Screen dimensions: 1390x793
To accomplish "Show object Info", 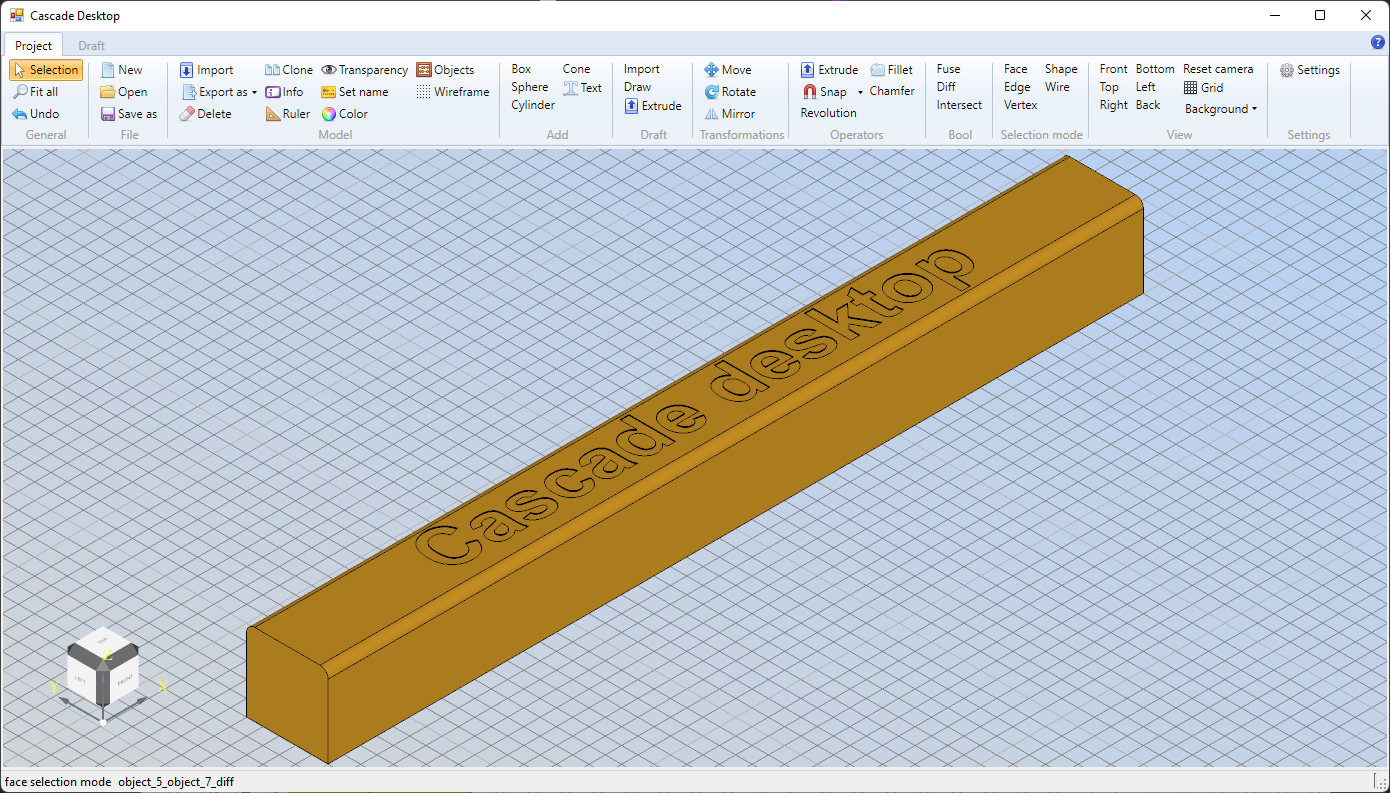I will [284, 92].
